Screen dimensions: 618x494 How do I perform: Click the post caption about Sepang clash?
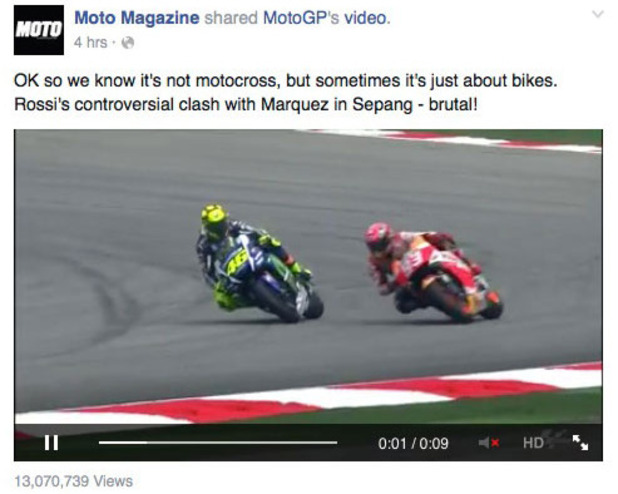286,92
